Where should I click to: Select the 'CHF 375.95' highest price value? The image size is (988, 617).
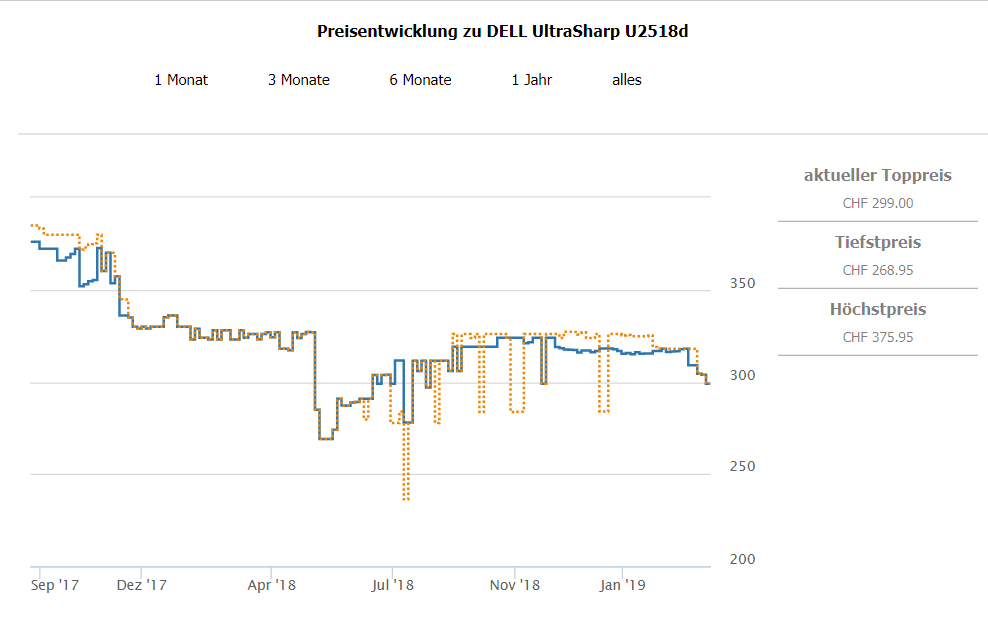(877, 337)
